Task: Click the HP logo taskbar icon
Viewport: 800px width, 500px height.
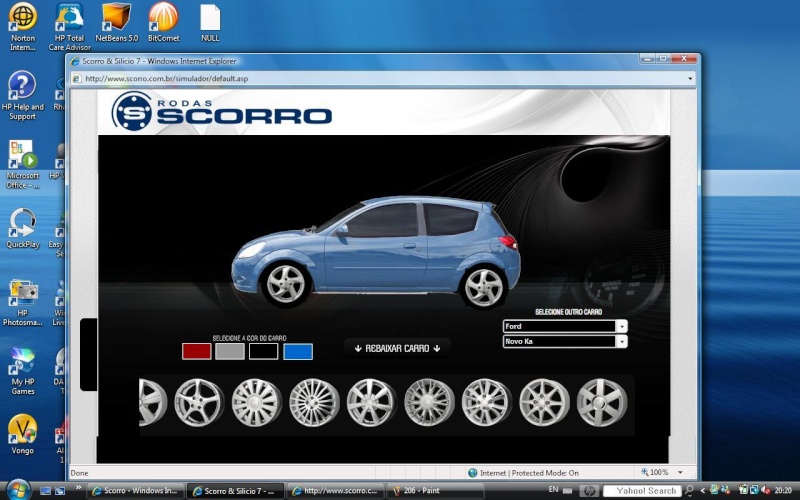Action: [x=589, y=491]
